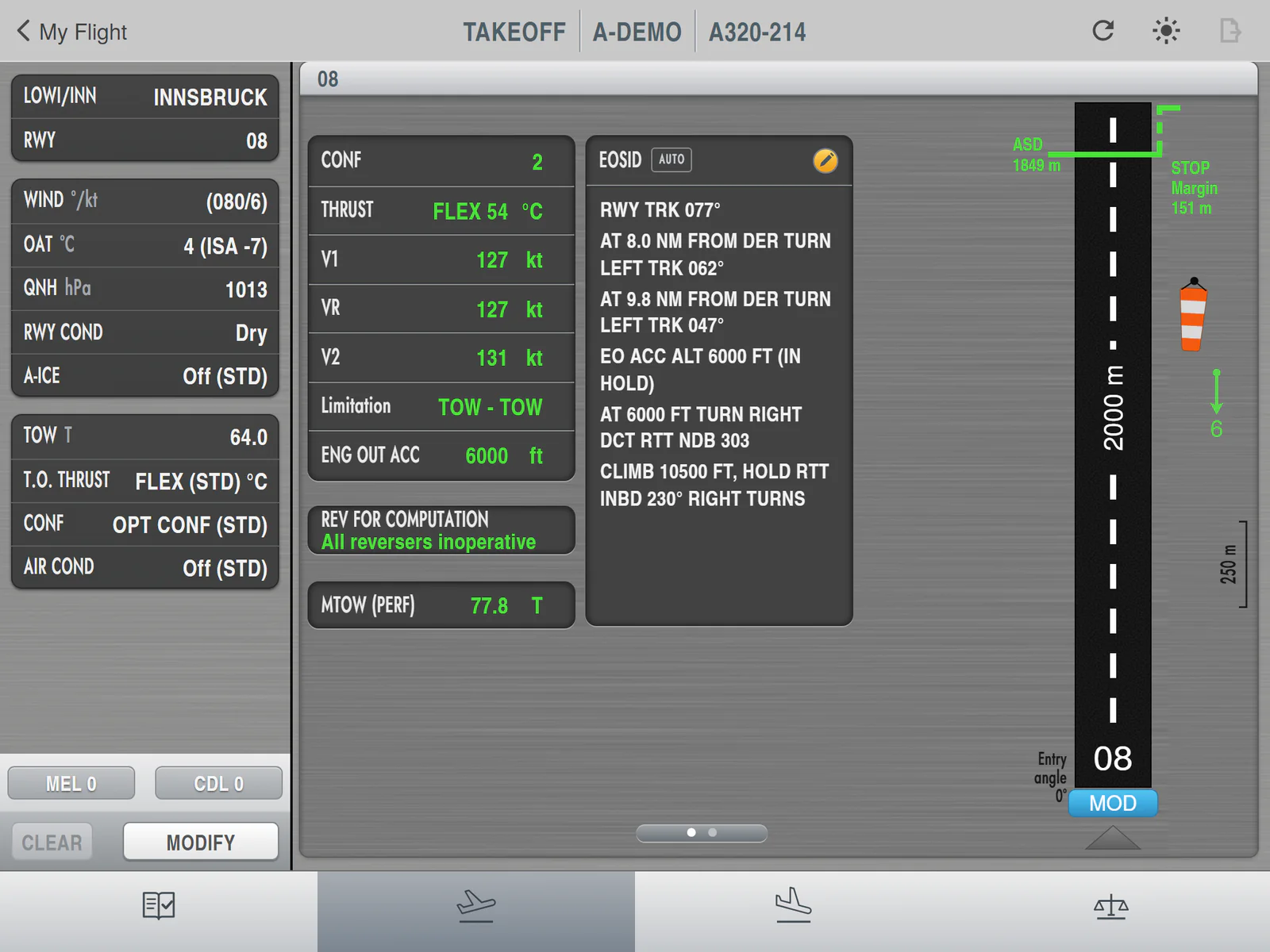Open the MEL 0 items
Viewport: 1270px width, 952px height.
click(71, 783)
